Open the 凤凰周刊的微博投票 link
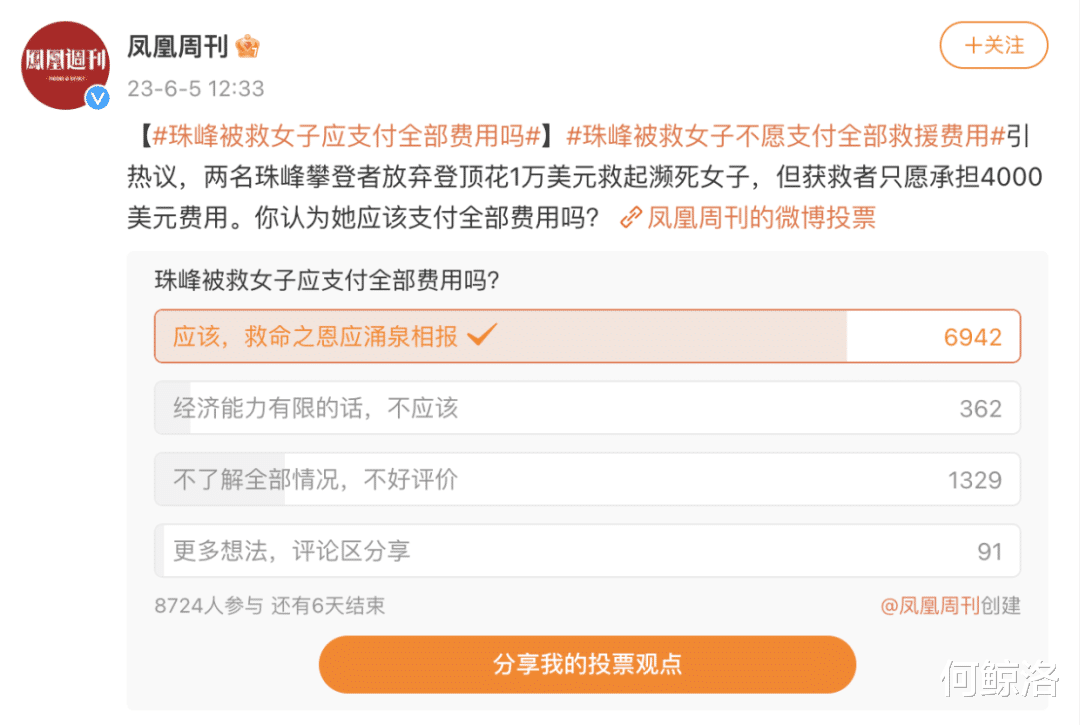Screen dimensions: 1080x725 tap(761, 217)
